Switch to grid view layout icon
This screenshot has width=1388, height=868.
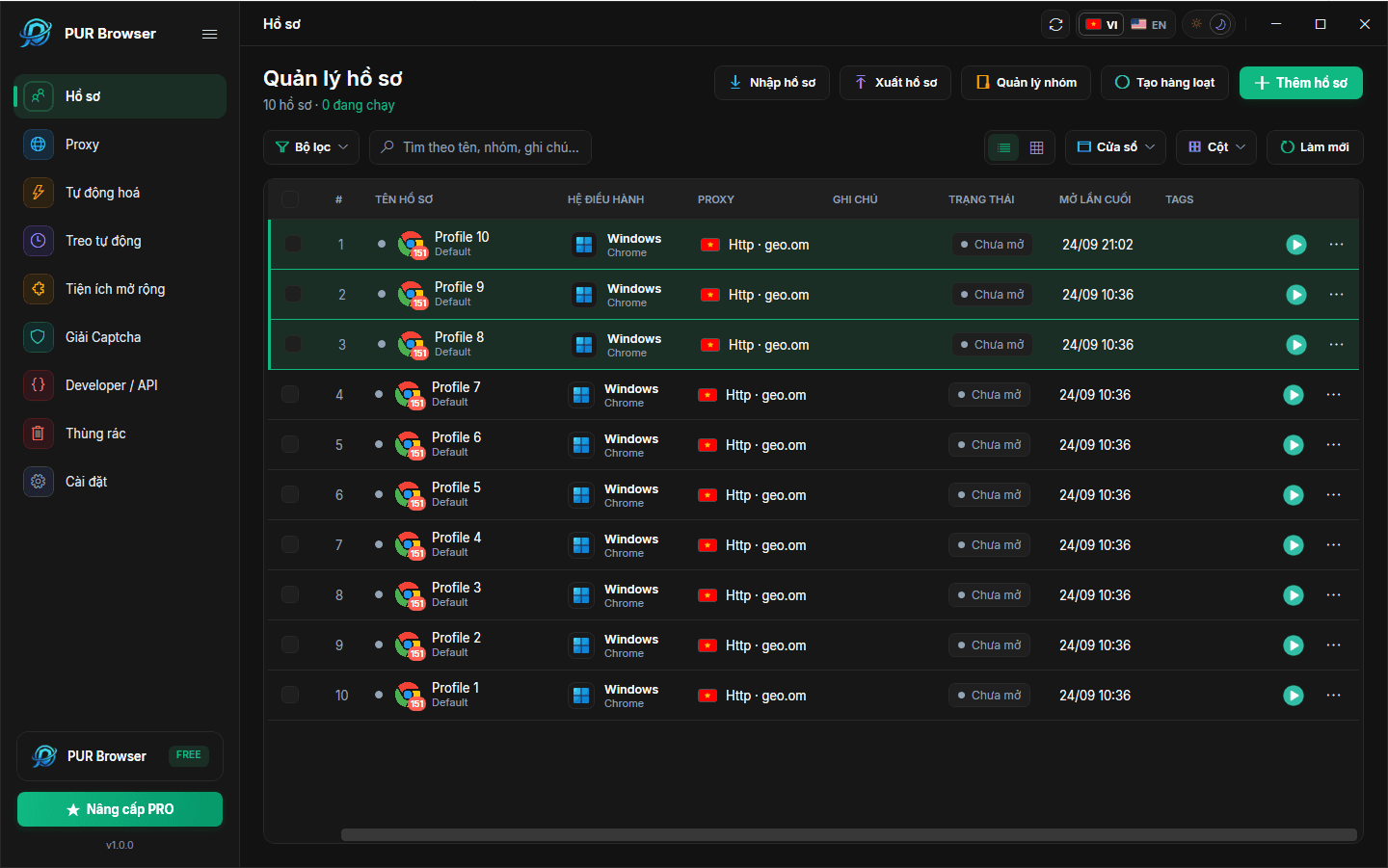pyautogui.click(x=1036, y=147)
